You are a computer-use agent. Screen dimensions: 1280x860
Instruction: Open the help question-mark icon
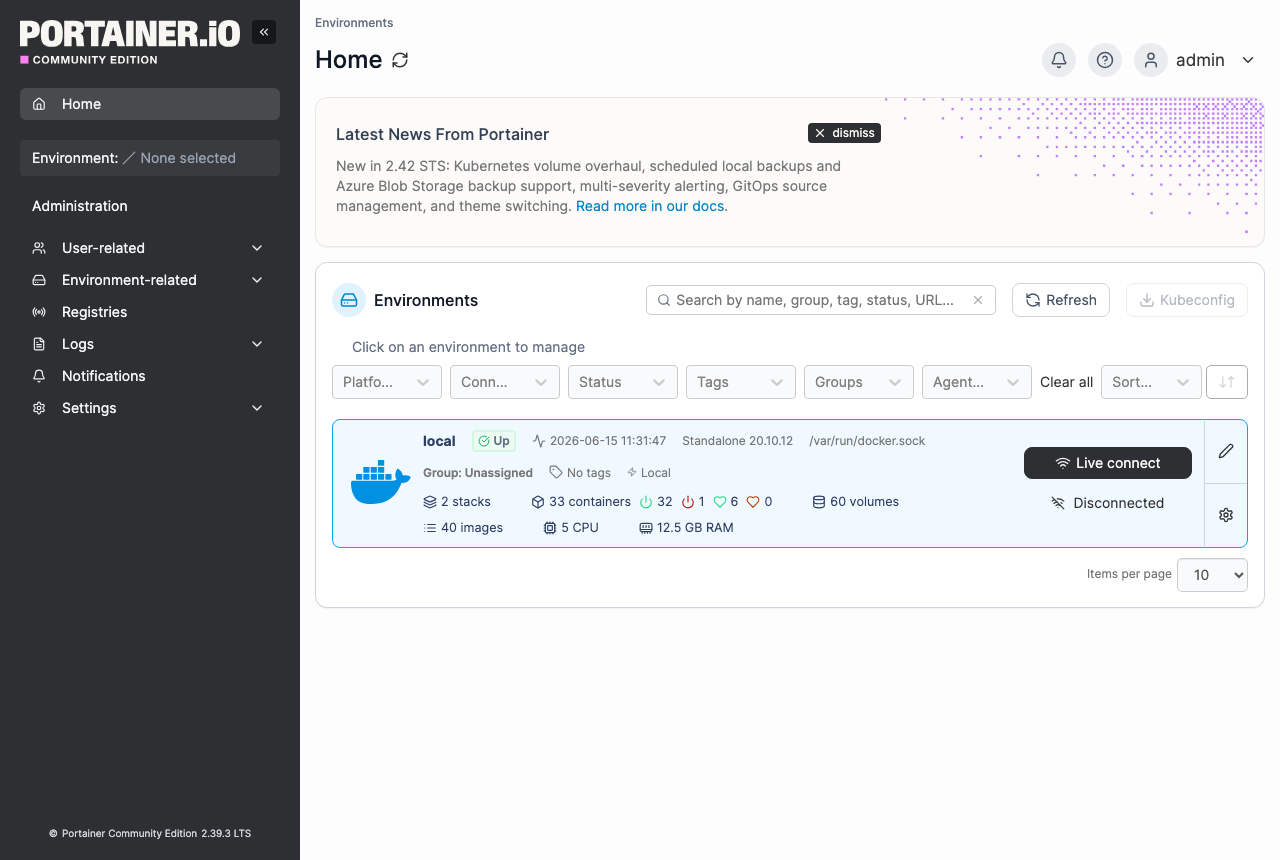pyautogui.click(x=1105, y=60)
